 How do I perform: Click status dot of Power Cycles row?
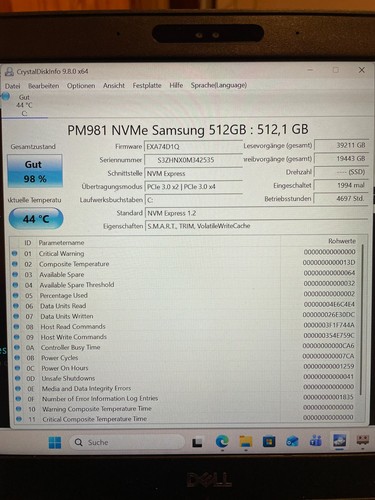tap(17, 357)
